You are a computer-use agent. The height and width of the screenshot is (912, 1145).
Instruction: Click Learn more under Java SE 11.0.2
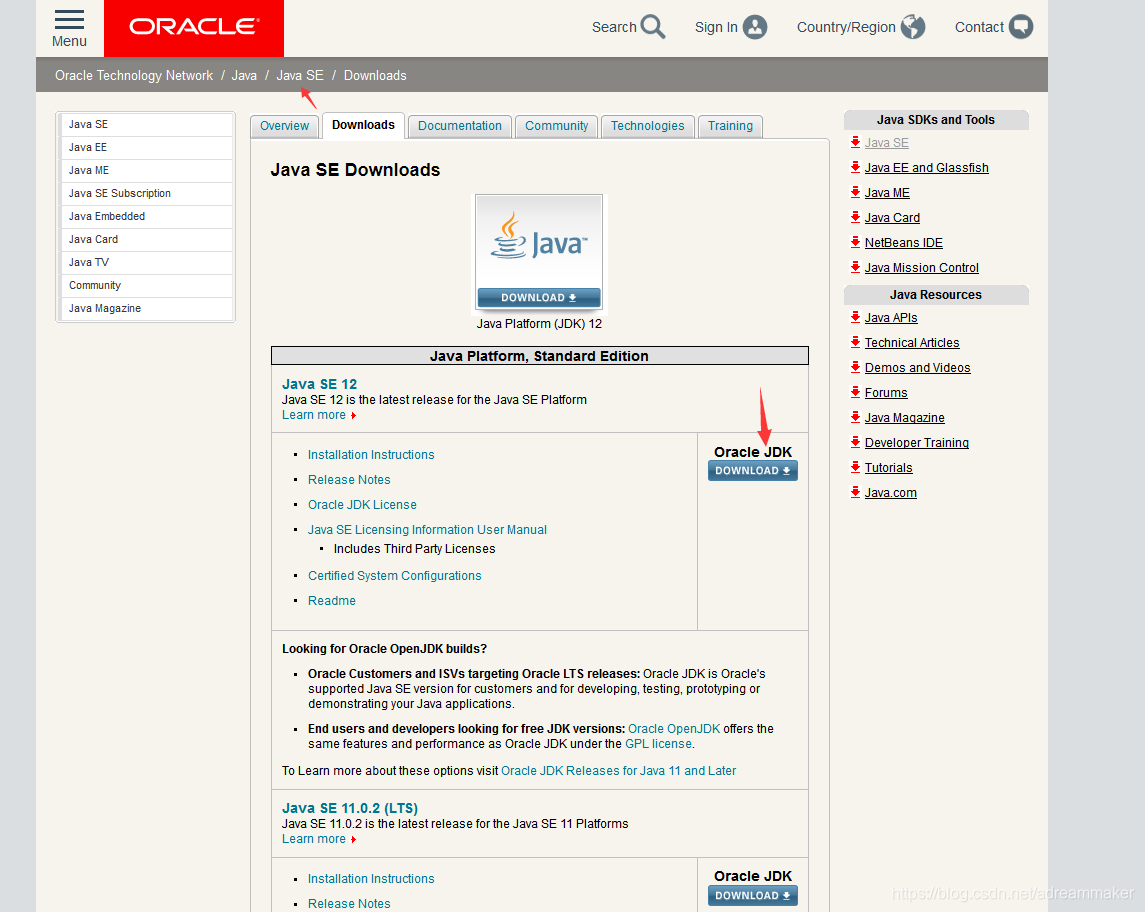point(314,839)
